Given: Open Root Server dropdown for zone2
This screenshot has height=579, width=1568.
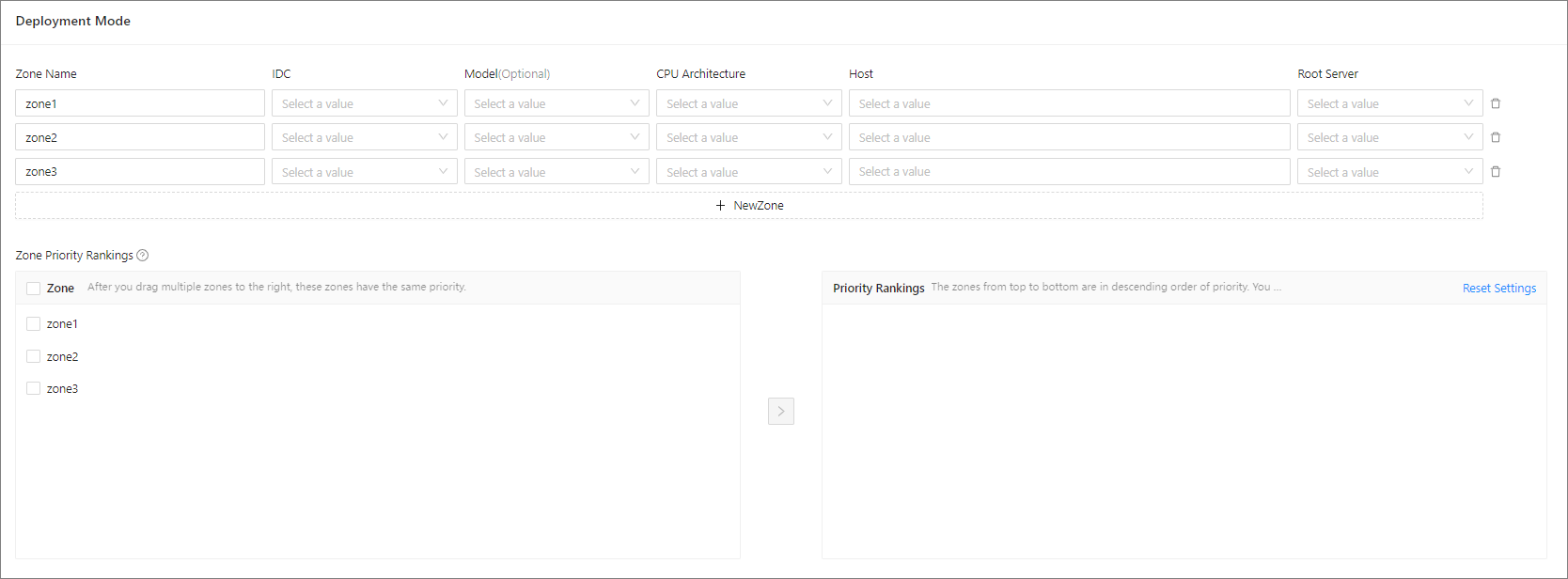Looking at the screenshot, I should click(x=1389, y=137).
